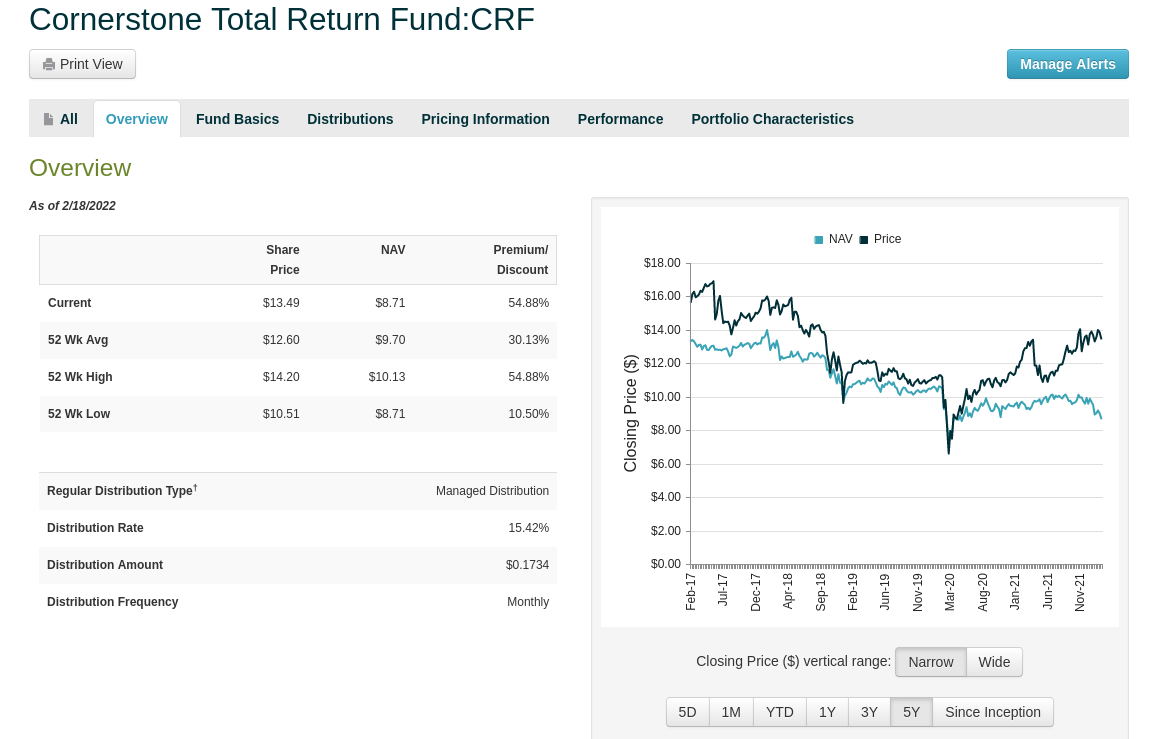1158x739 pixels.
Task: Click the dagger footnote after Regular Distribution Type
Action: [195, 486]
